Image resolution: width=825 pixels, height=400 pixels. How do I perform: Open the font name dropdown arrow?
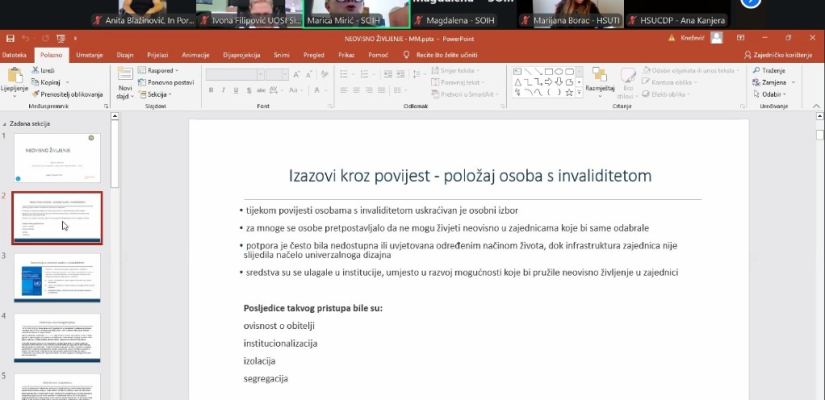coord(260,75)
